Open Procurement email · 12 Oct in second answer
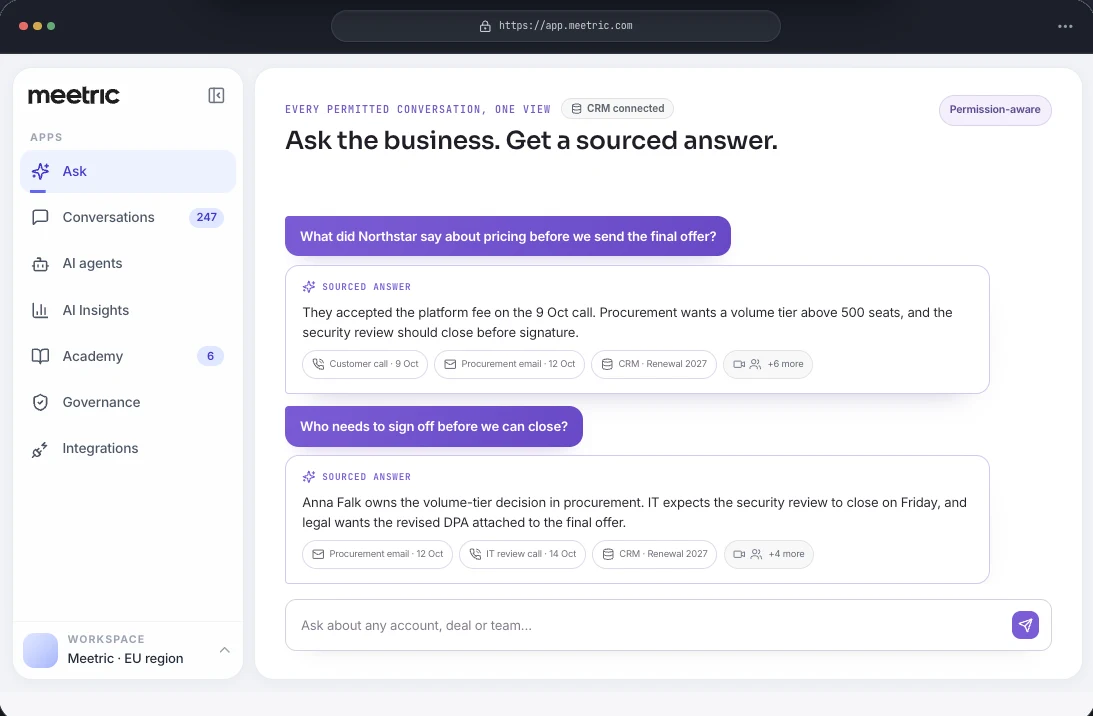 [x=377, y=554]
